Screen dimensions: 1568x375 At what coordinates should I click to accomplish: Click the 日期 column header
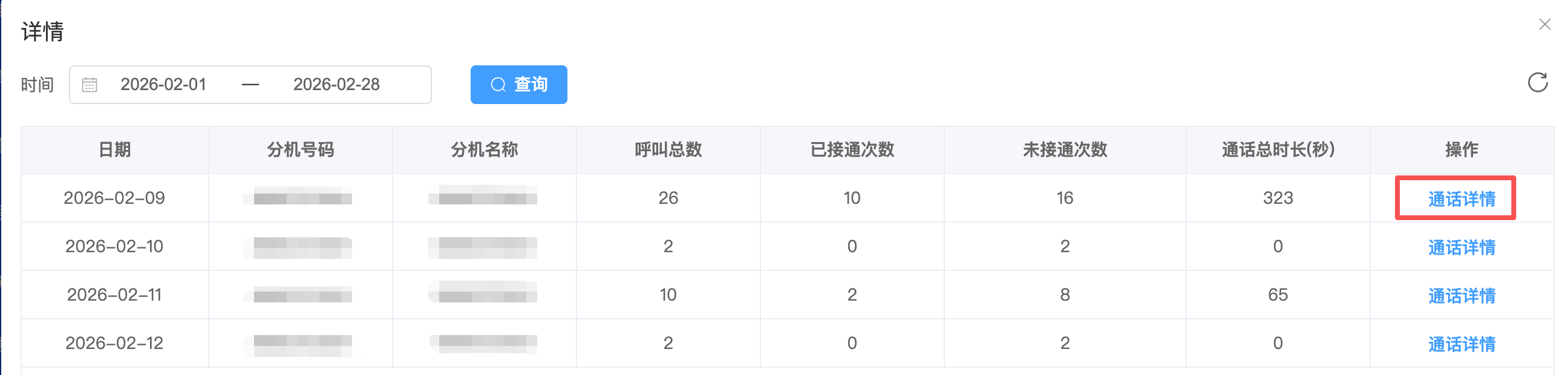115,150
